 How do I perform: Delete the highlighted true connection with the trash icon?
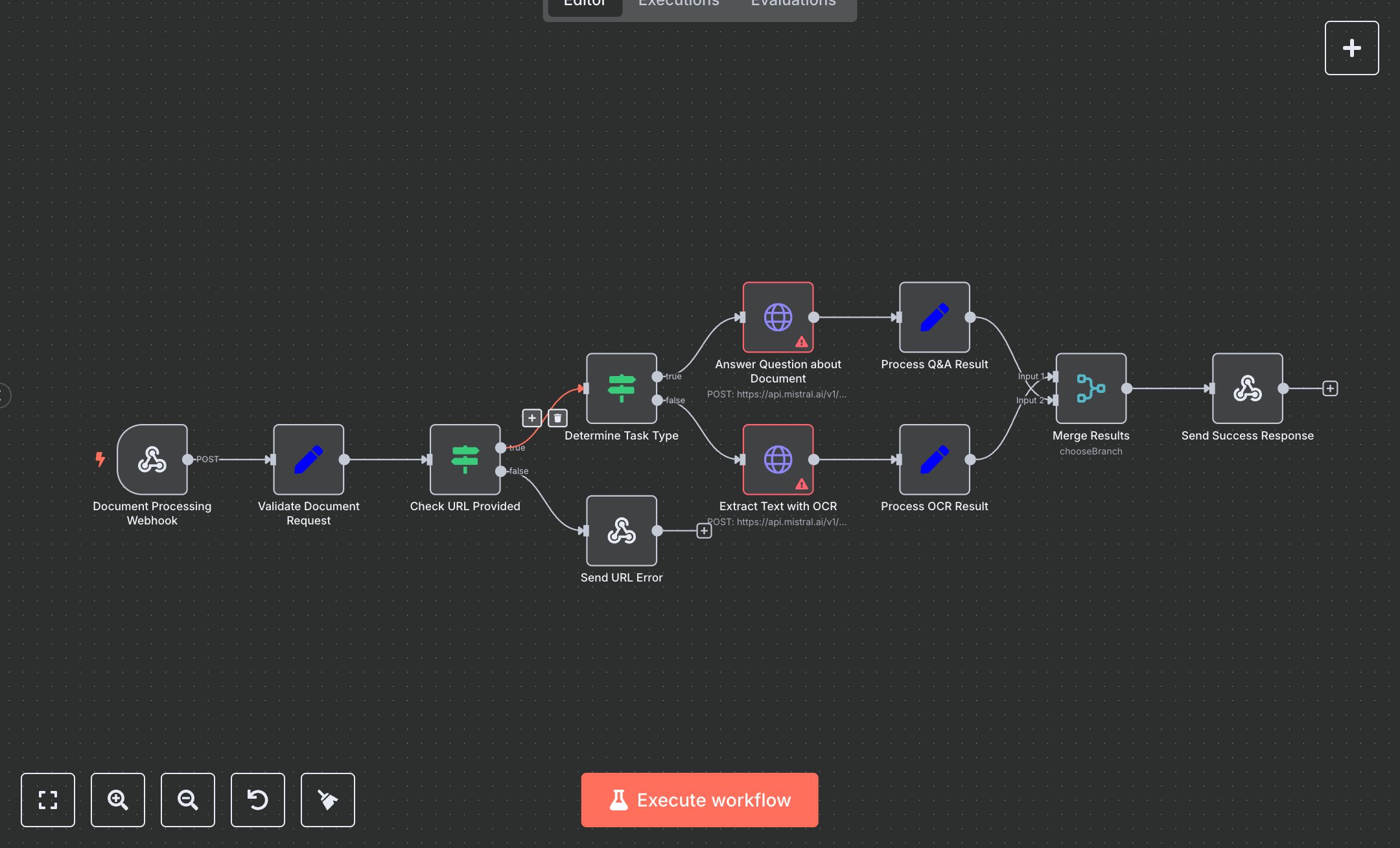click(x=557, y=418)
